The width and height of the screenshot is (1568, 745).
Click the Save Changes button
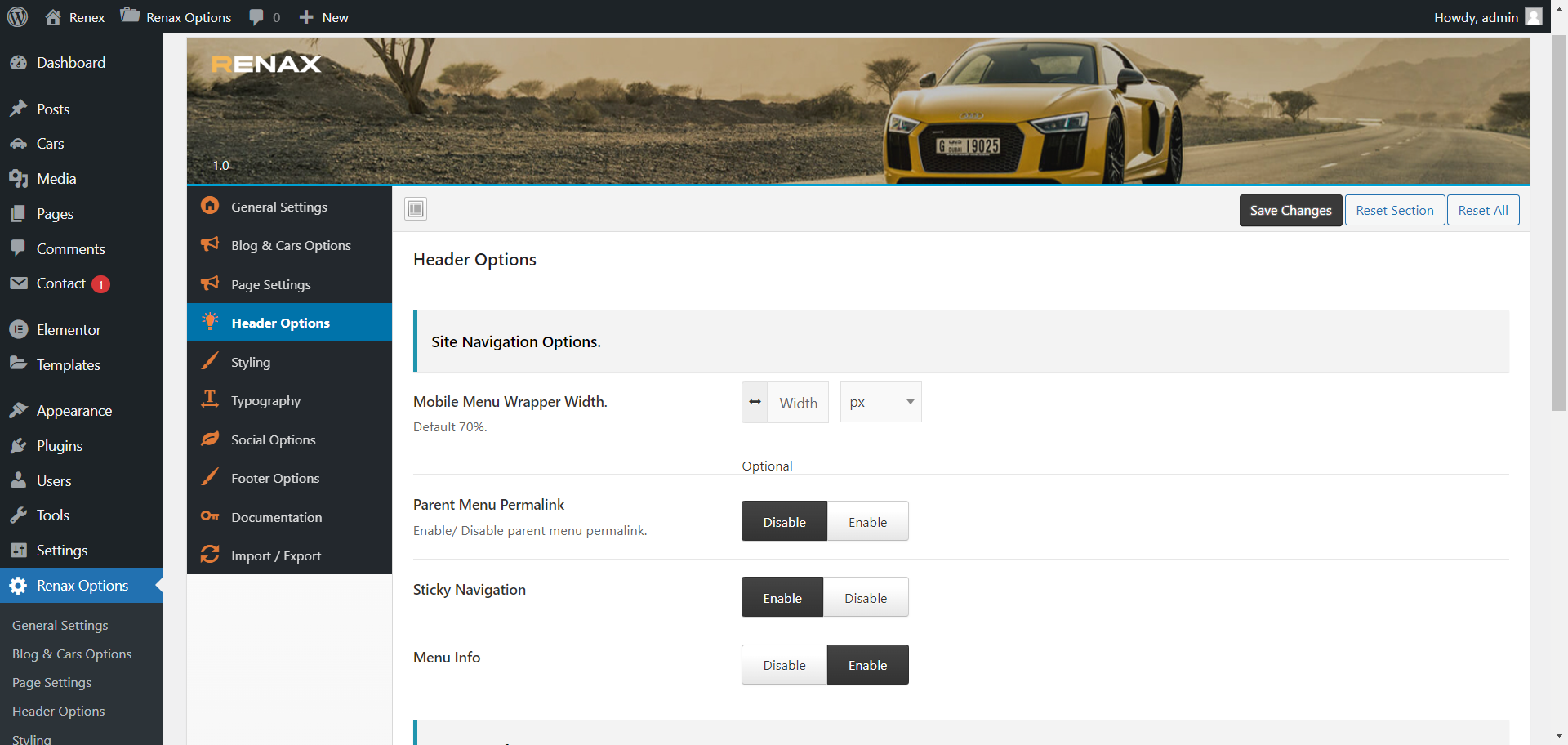1290,210
